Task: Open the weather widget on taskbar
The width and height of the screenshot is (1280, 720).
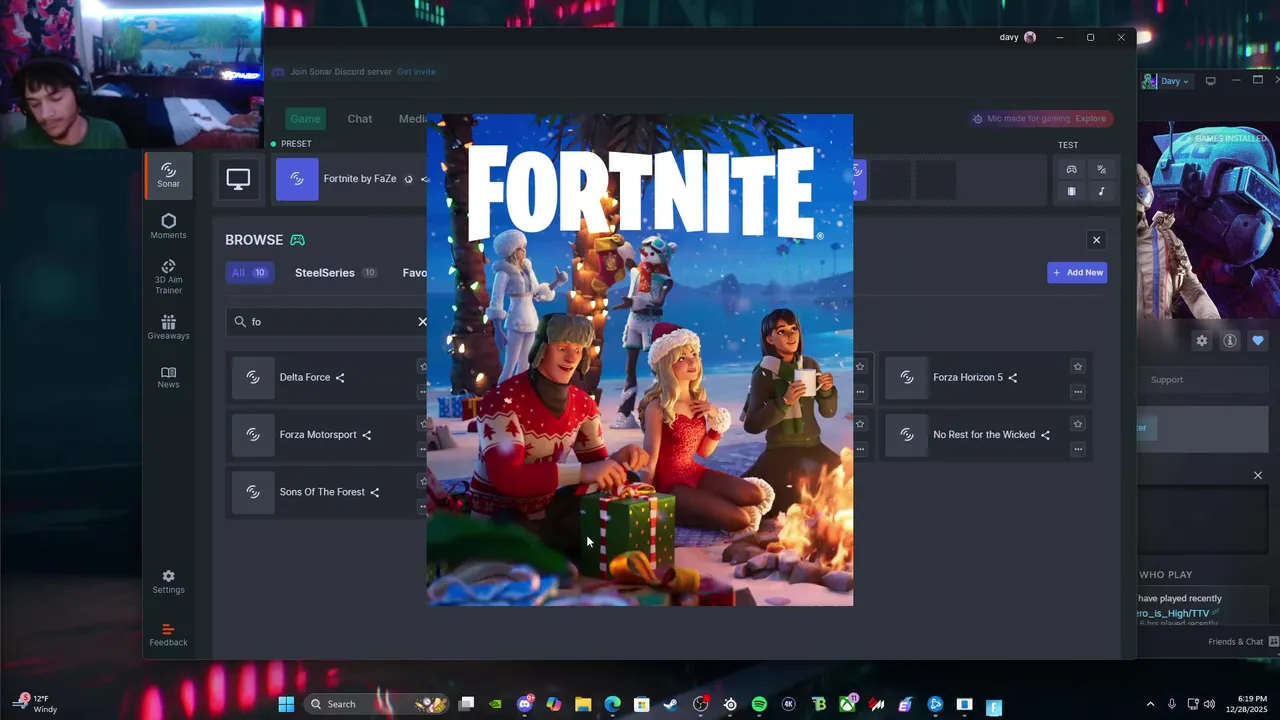Action: 36,703
